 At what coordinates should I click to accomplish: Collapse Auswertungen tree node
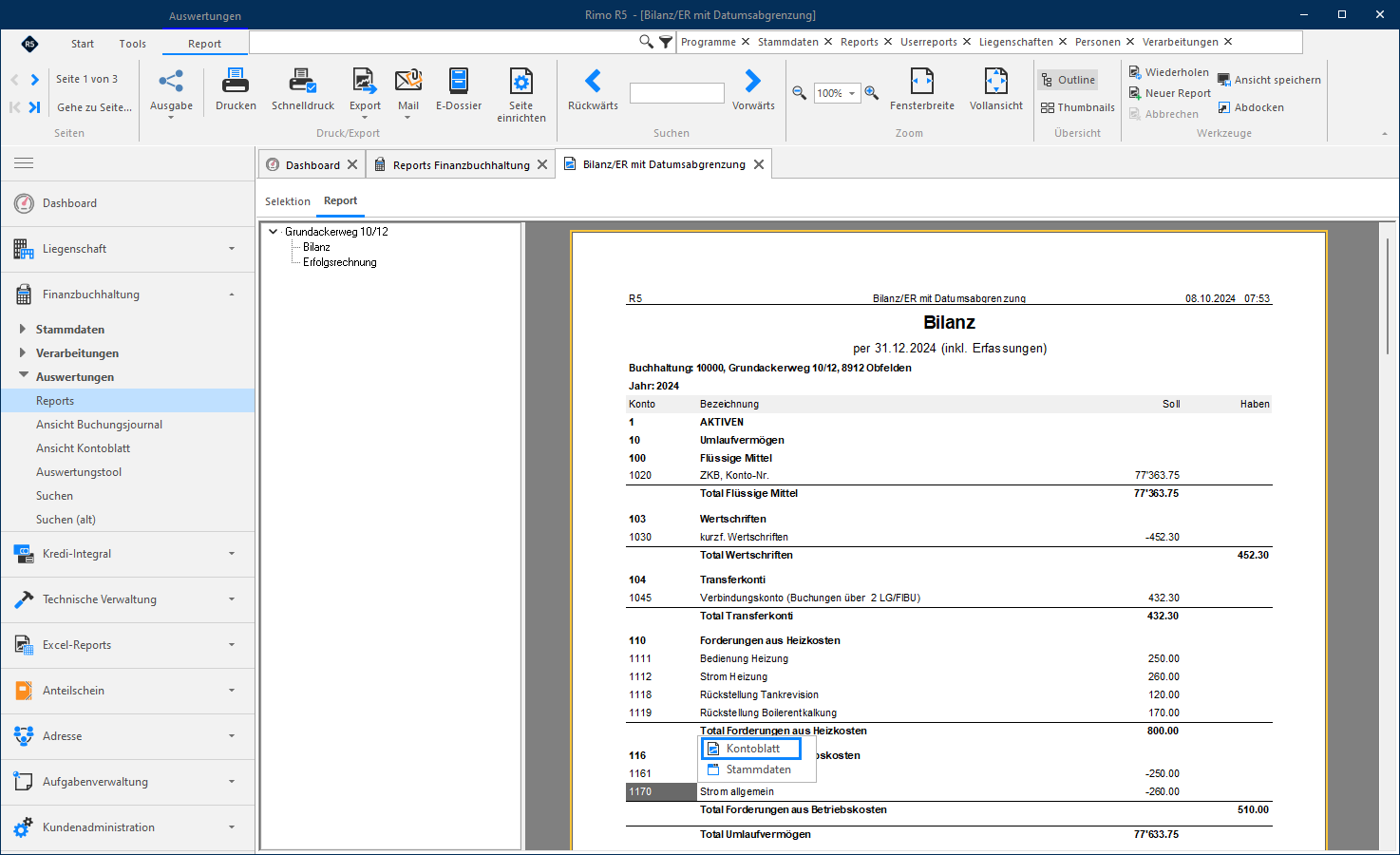pos(23,376)
